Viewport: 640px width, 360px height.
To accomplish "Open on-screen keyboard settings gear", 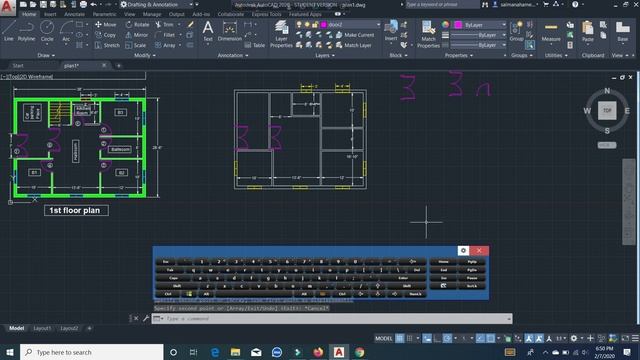I will (x=463, y=250).
